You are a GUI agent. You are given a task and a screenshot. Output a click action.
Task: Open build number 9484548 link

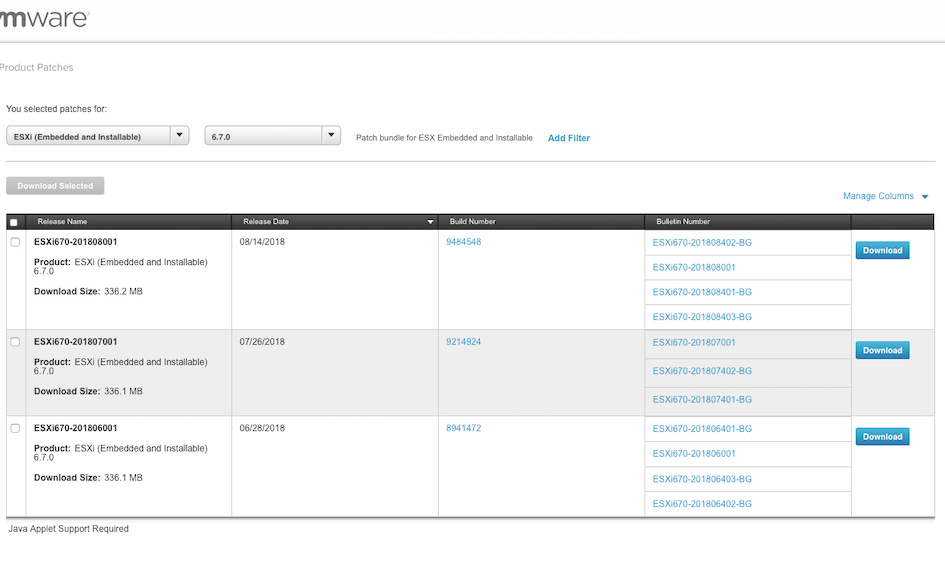tap(463, 242)
